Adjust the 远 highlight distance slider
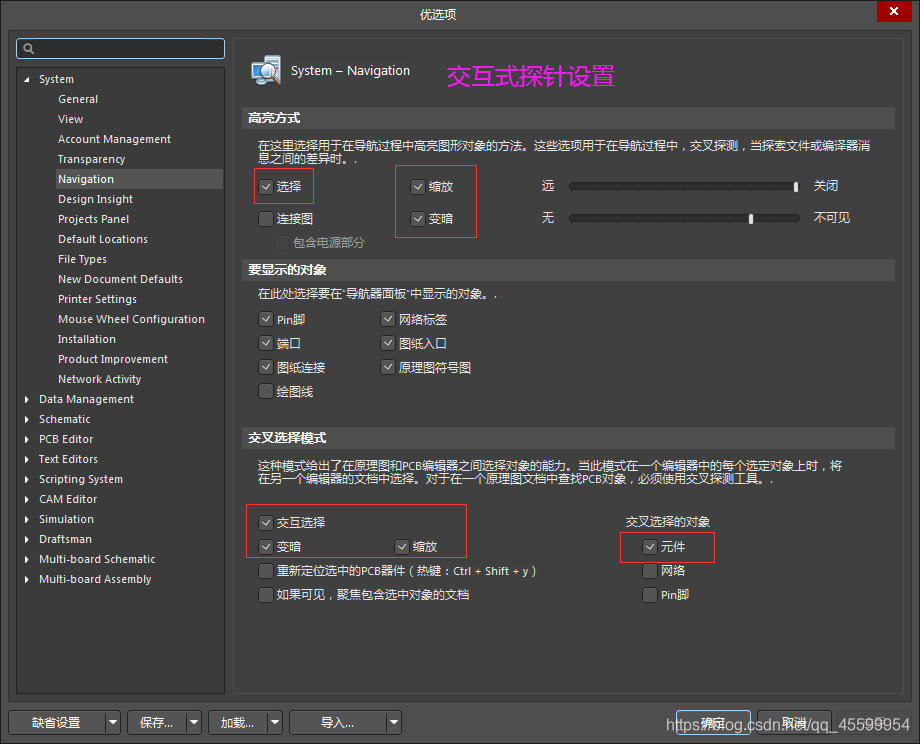 tap(795, 185)
